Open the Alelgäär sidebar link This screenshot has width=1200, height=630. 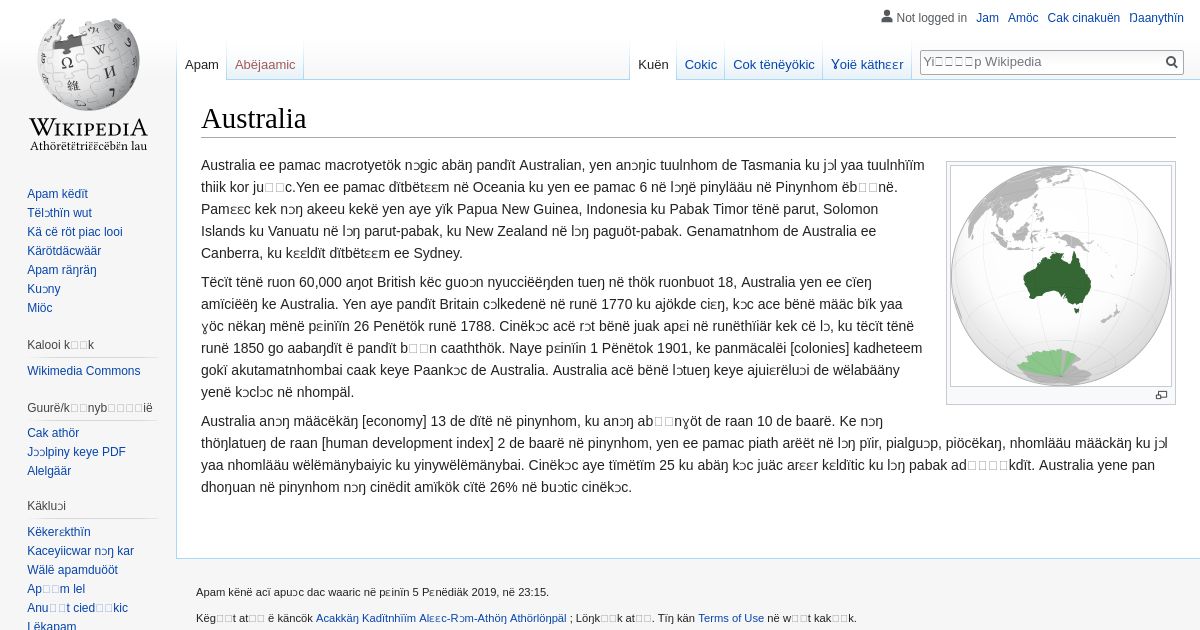(x=49, y=471)
